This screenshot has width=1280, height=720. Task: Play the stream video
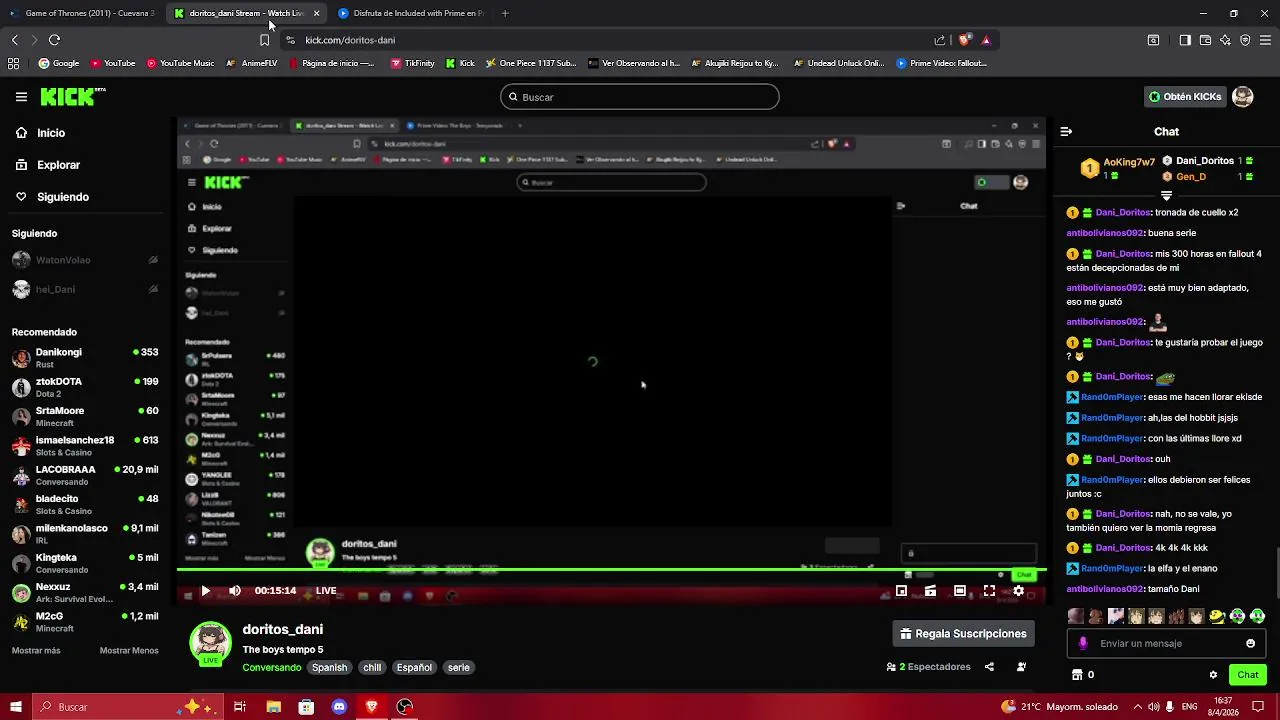click(x=206, y=591)
